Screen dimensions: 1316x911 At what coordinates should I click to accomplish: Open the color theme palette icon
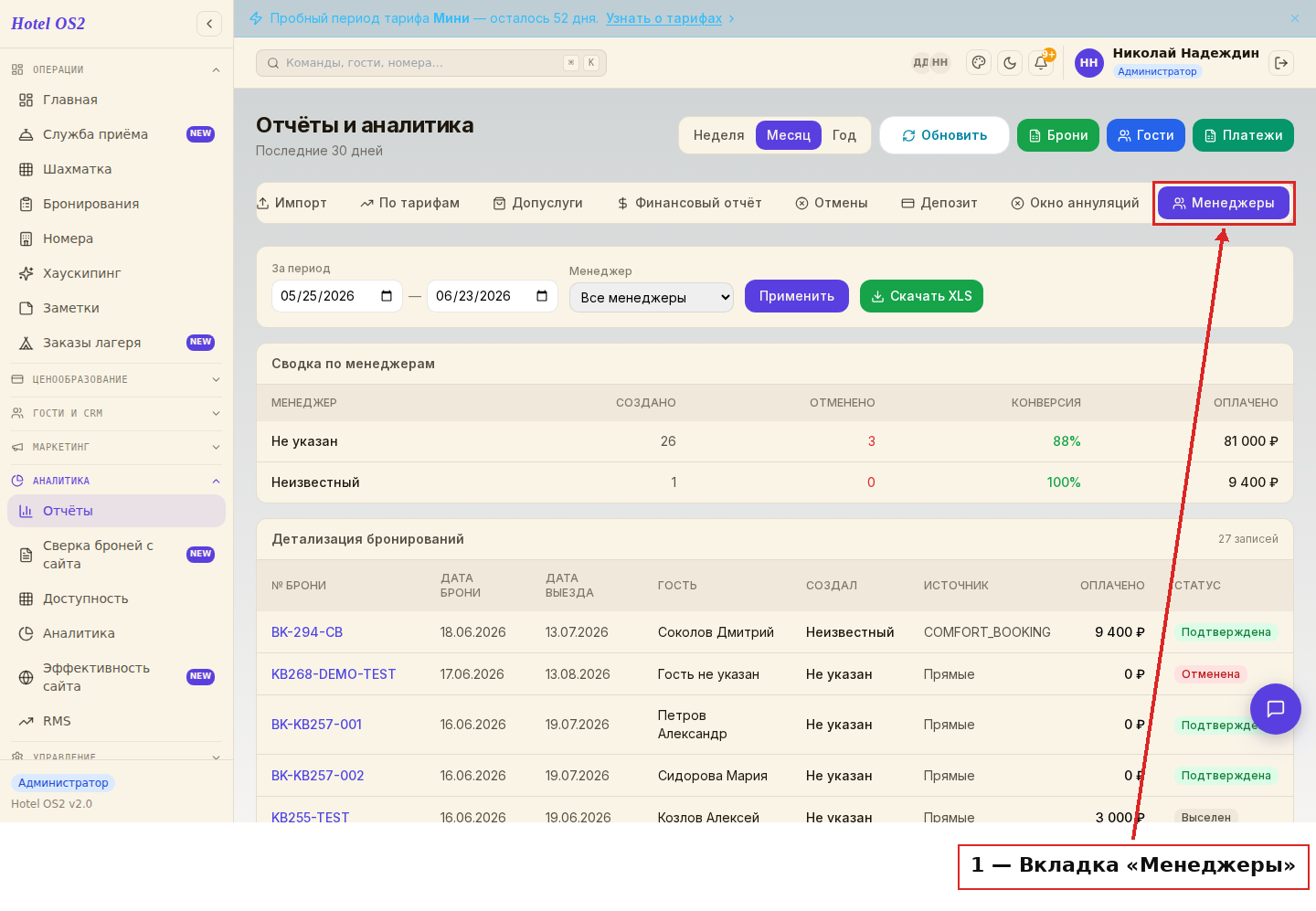(x=979, y=63)
